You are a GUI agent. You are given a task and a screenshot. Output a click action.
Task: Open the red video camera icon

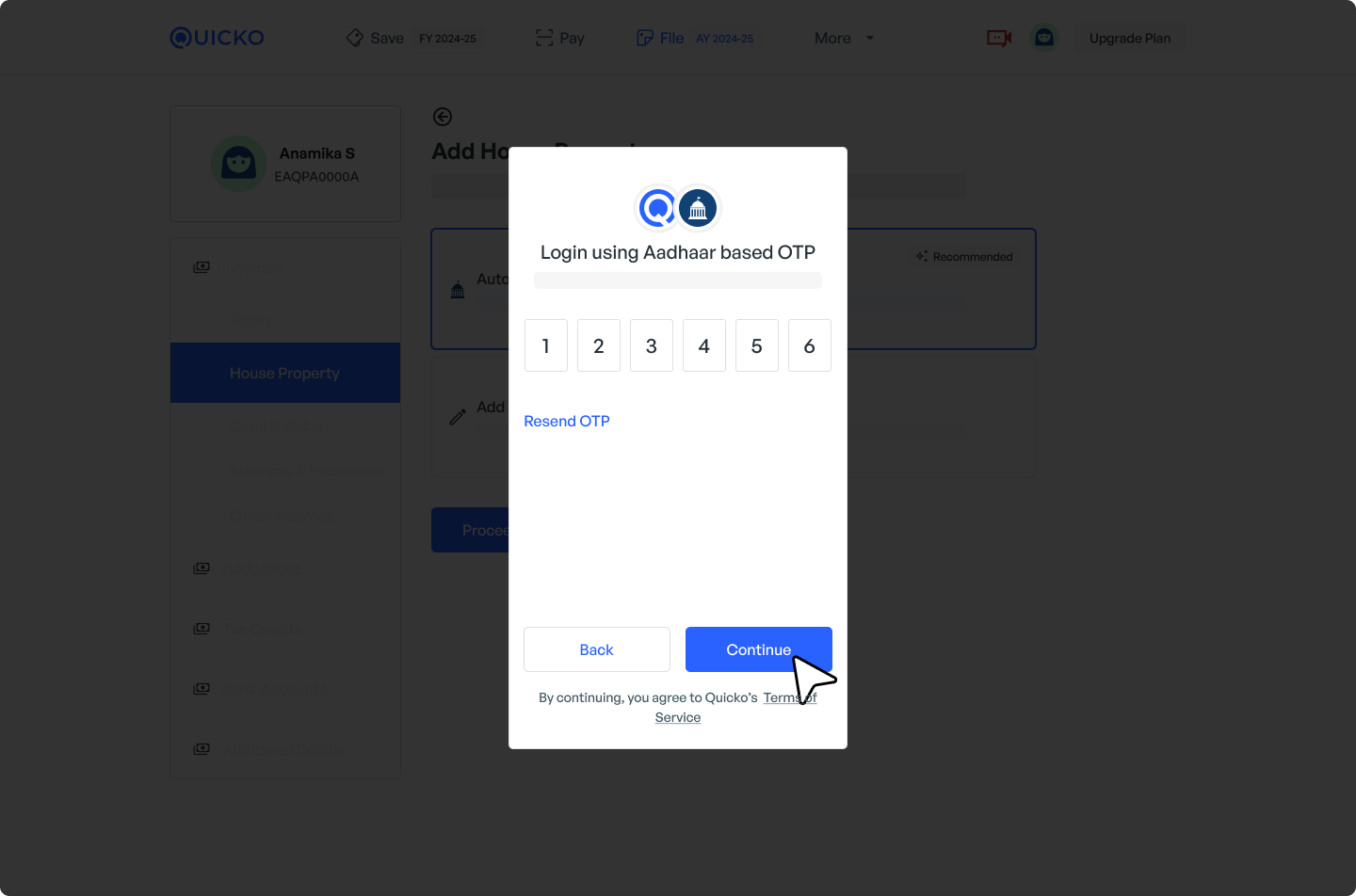point(999,38)
